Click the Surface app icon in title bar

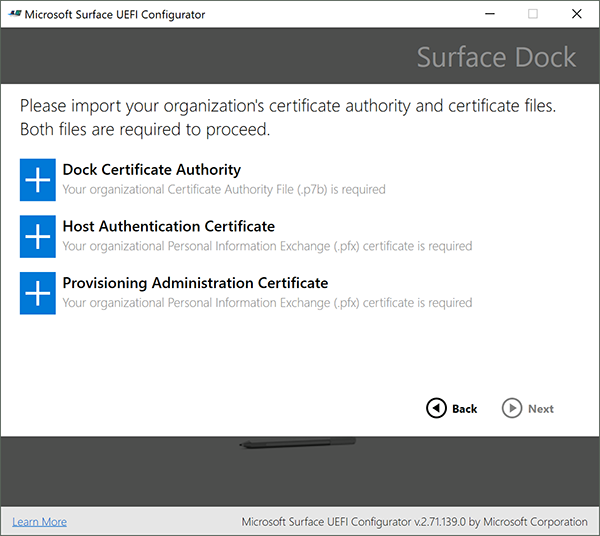click(x=13, y=14)
